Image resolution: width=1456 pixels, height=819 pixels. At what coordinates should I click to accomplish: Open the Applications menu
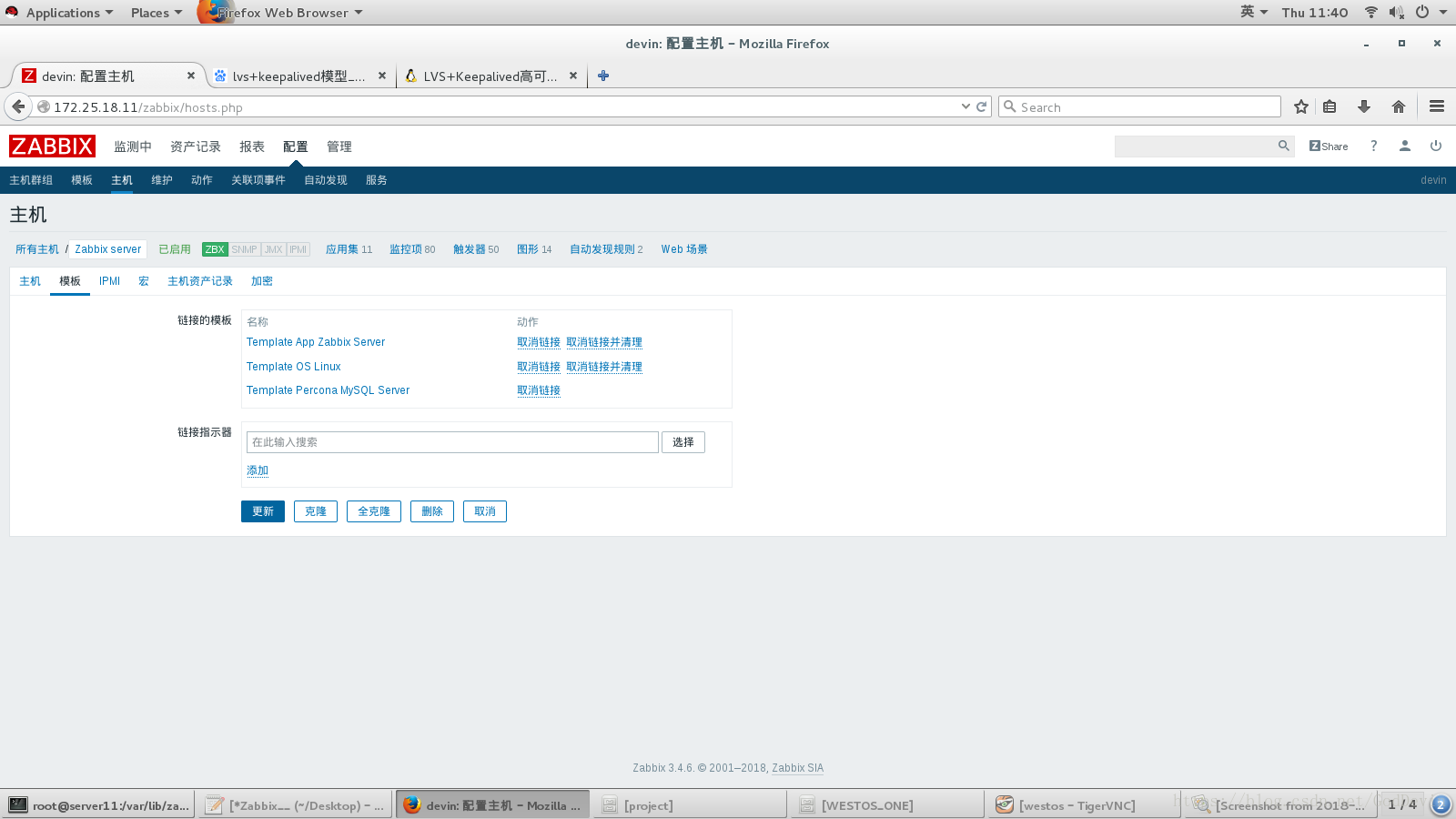tap(69, 12)
